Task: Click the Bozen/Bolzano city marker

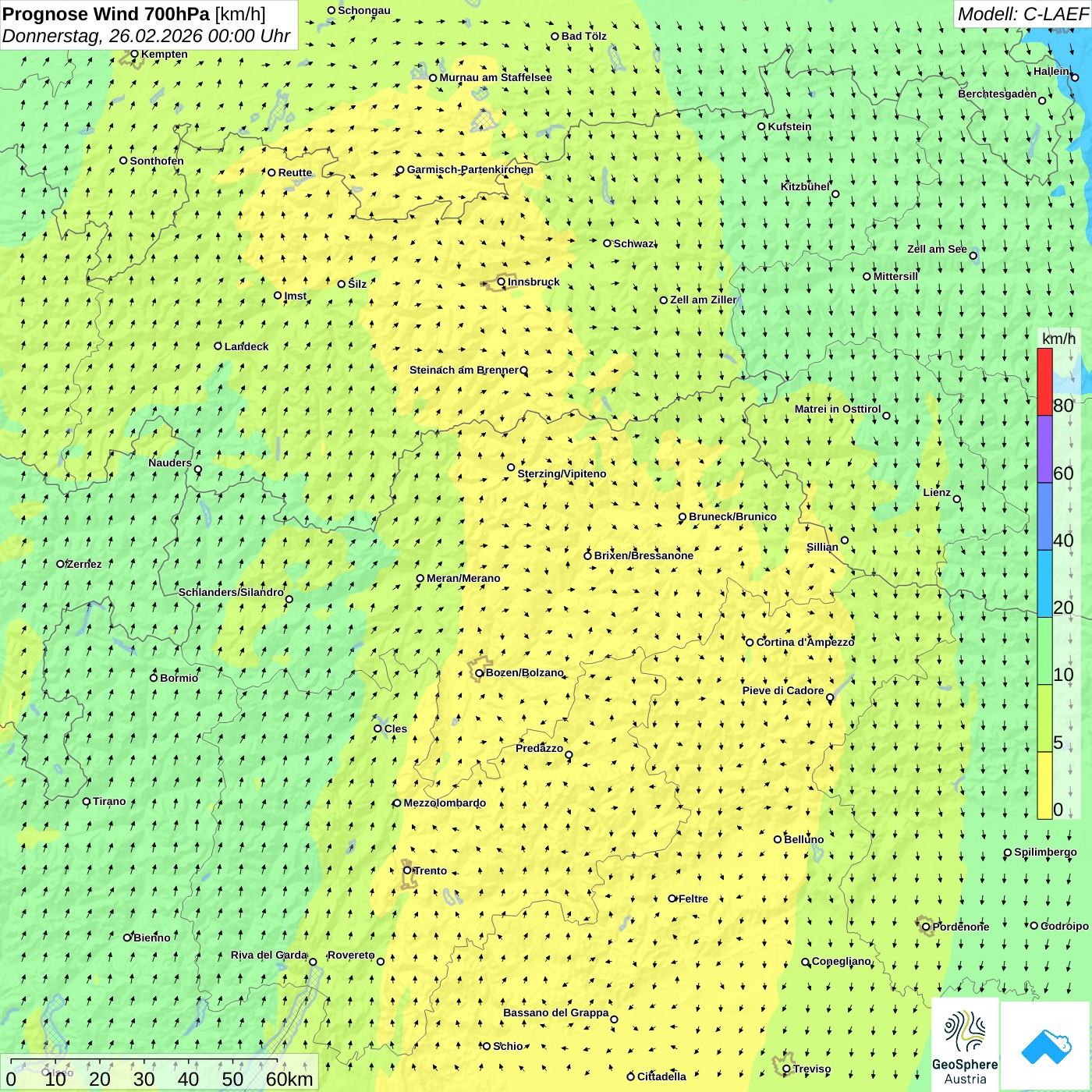Action: tap(480, 673)
